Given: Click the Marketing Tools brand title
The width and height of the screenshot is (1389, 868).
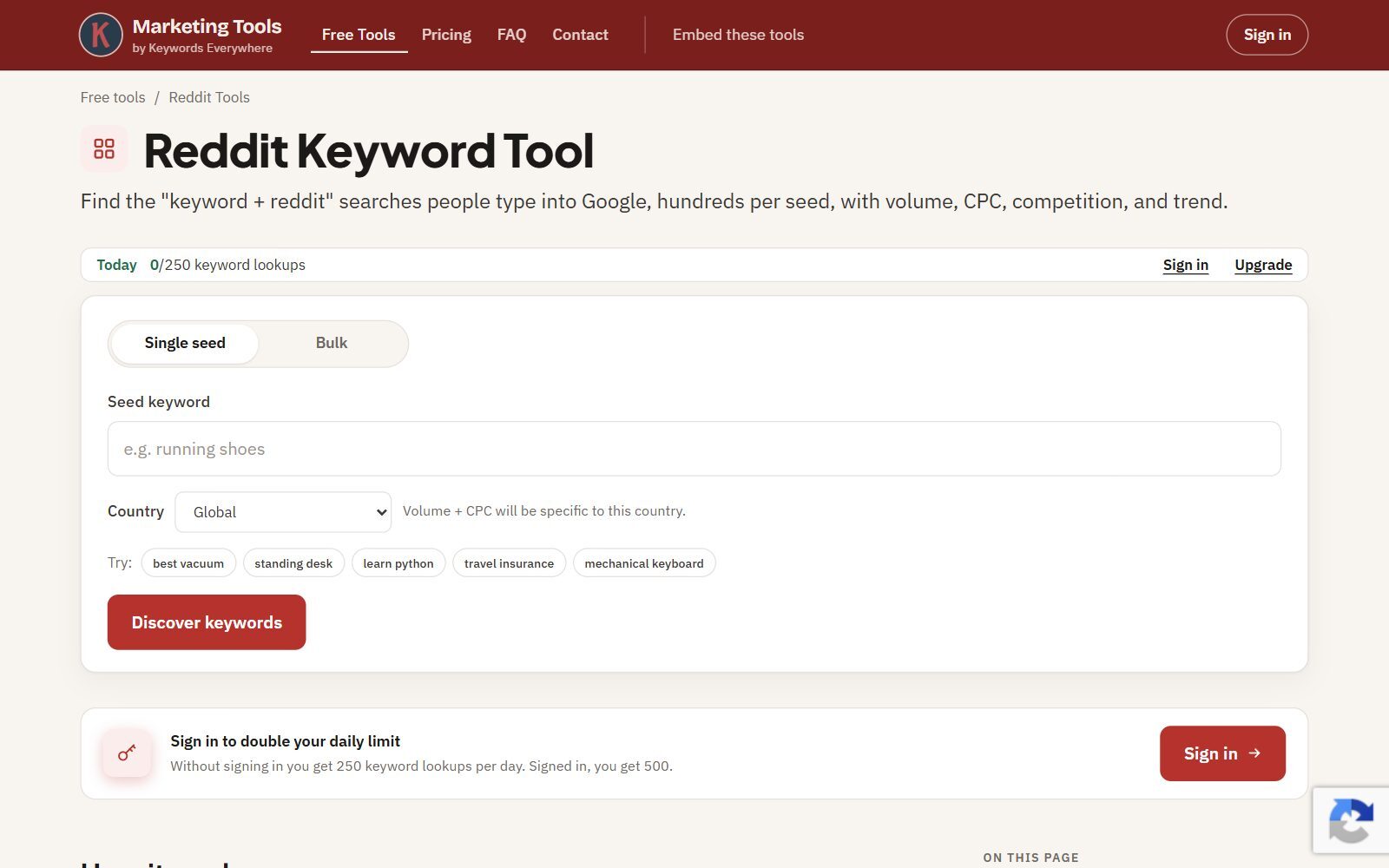Looking at the screenshot, I should [x=207, y=26].
